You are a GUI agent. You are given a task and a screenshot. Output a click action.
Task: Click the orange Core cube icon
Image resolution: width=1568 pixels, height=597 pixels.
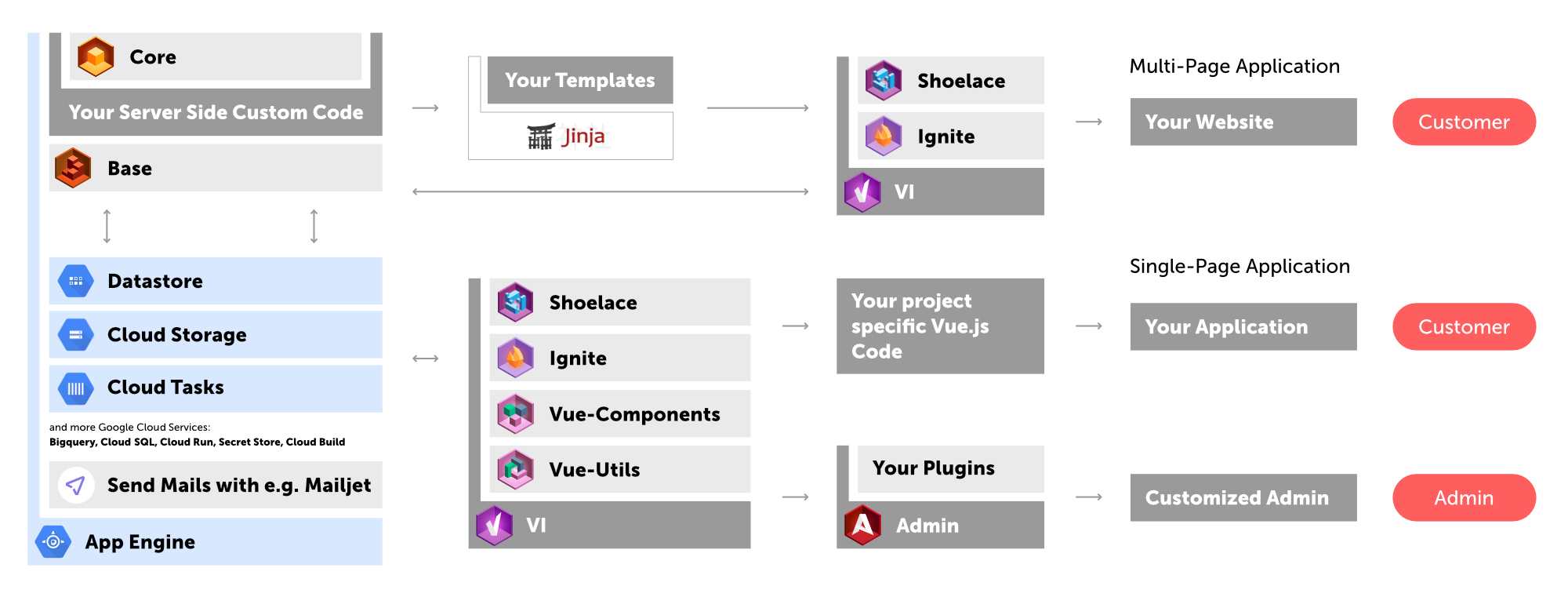pyautogui.click(x=96, y=56)
